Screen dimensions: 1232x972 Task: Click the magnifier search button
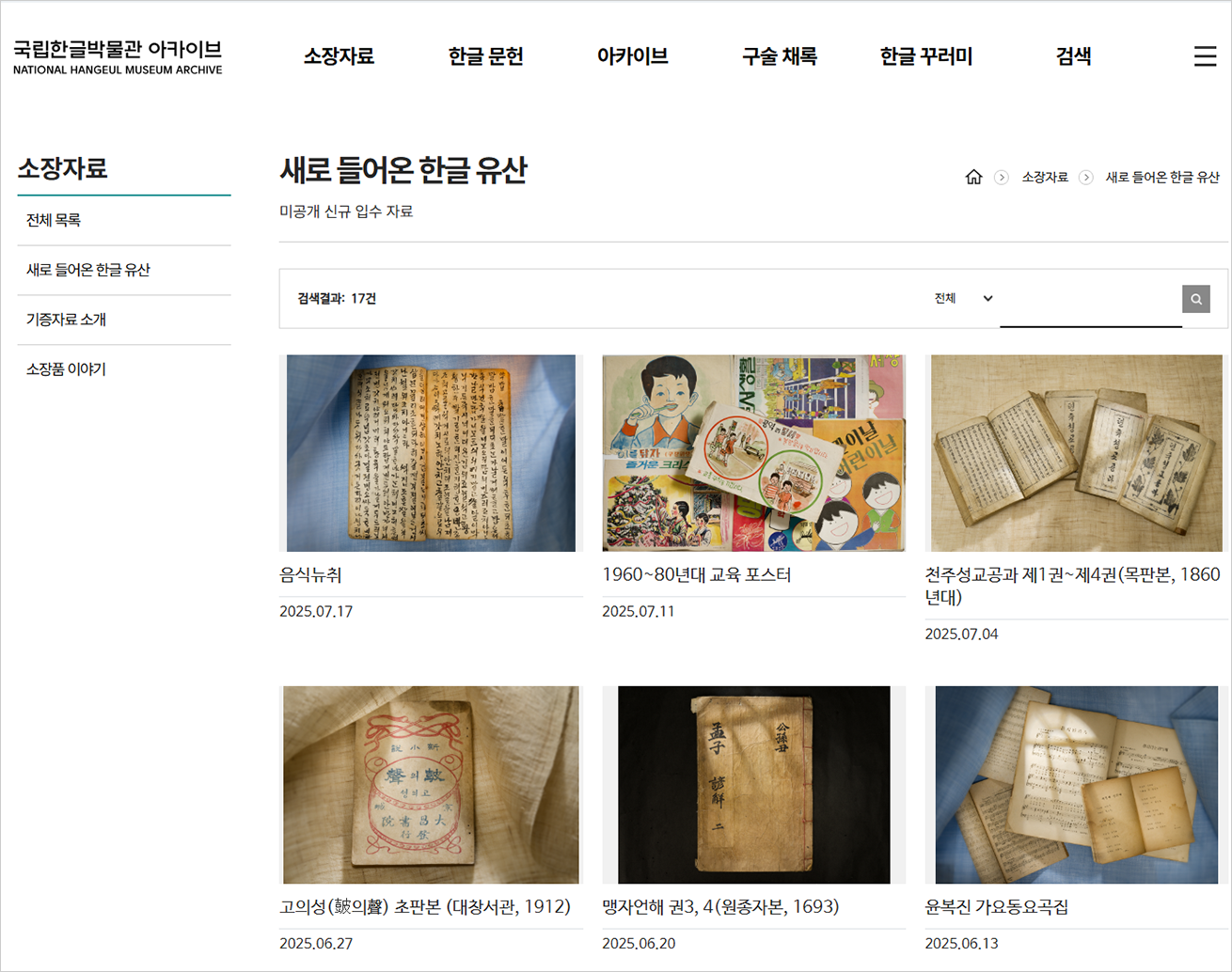1196,299
